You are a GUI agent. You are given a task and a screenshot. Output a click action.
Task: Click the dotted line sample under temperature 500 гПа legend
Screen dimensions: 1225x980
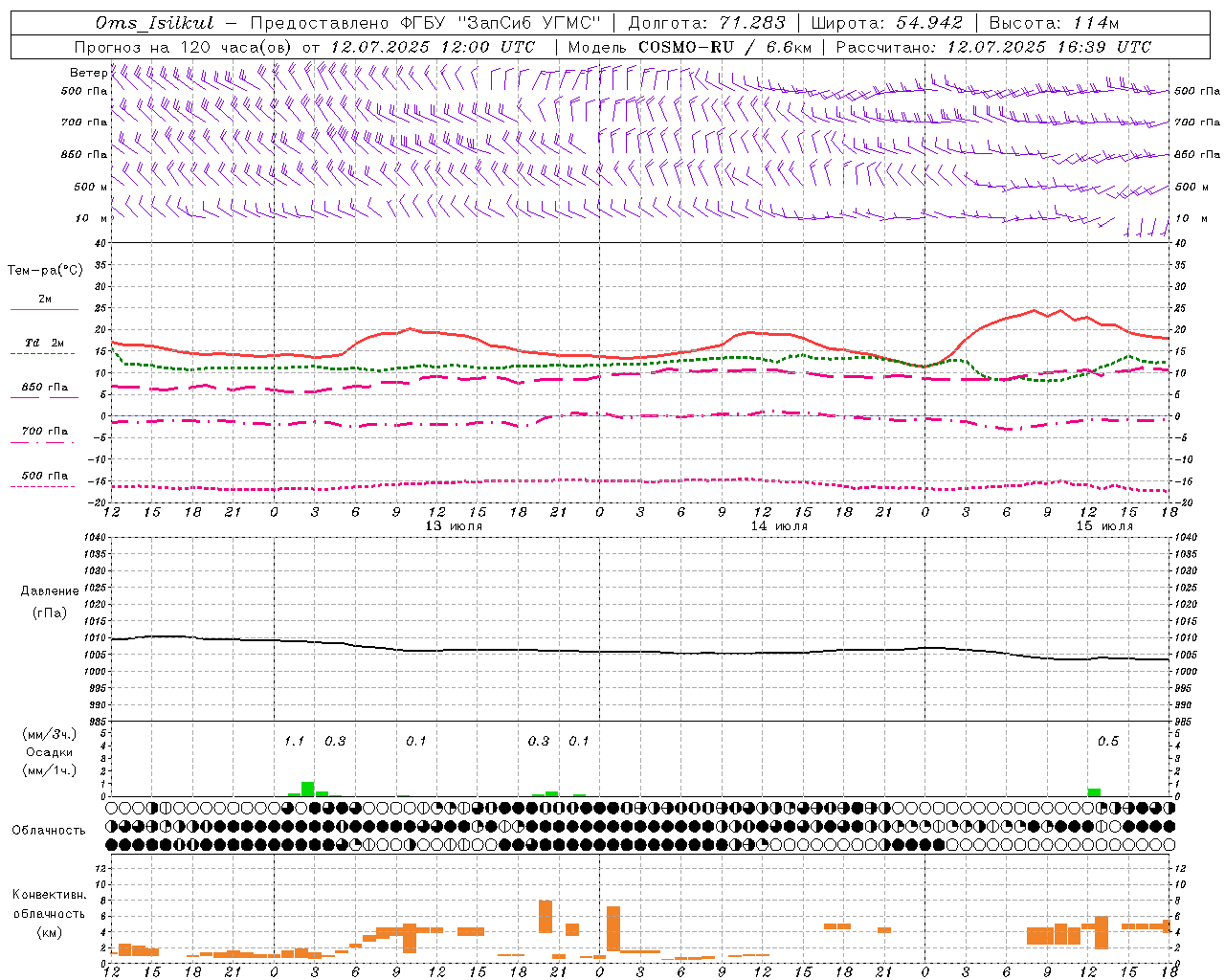(42, 486)
